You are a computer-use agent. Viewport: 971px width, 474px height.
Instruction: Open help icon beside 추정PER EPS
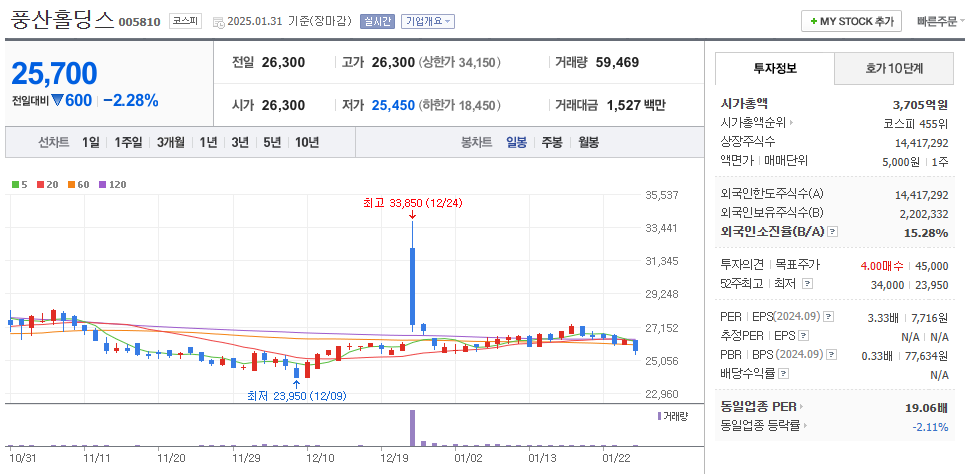pos(803,336)
